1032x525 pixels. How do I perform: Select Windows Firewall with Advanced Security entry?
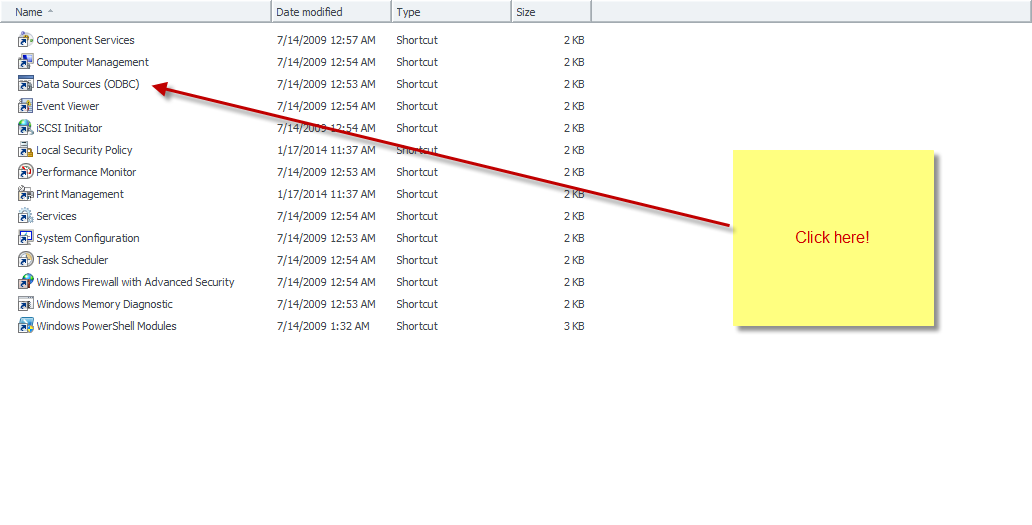coord(135,282)
